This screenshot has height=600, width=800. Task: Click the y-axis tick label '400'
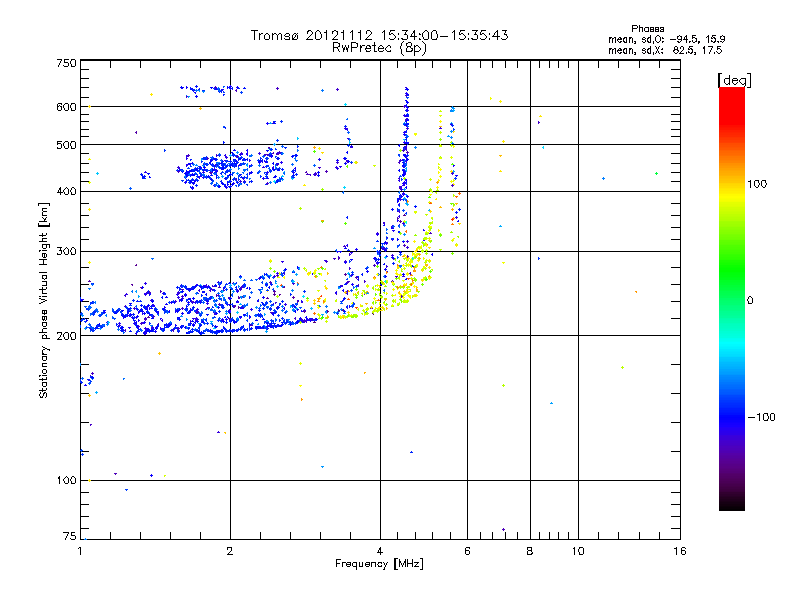[66, 191]
